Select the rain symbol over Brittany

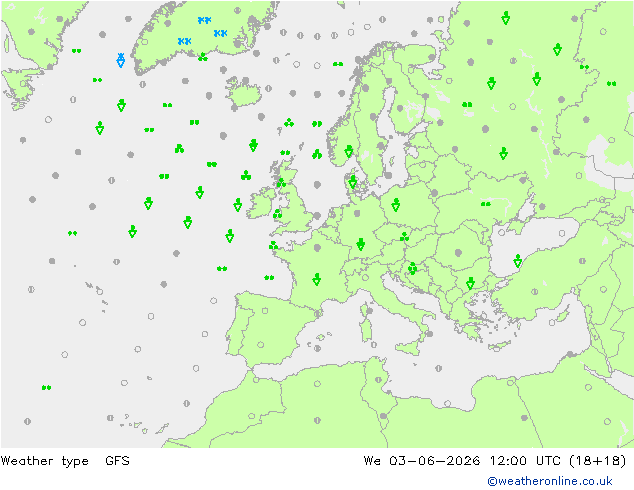[x=273, y=245]
